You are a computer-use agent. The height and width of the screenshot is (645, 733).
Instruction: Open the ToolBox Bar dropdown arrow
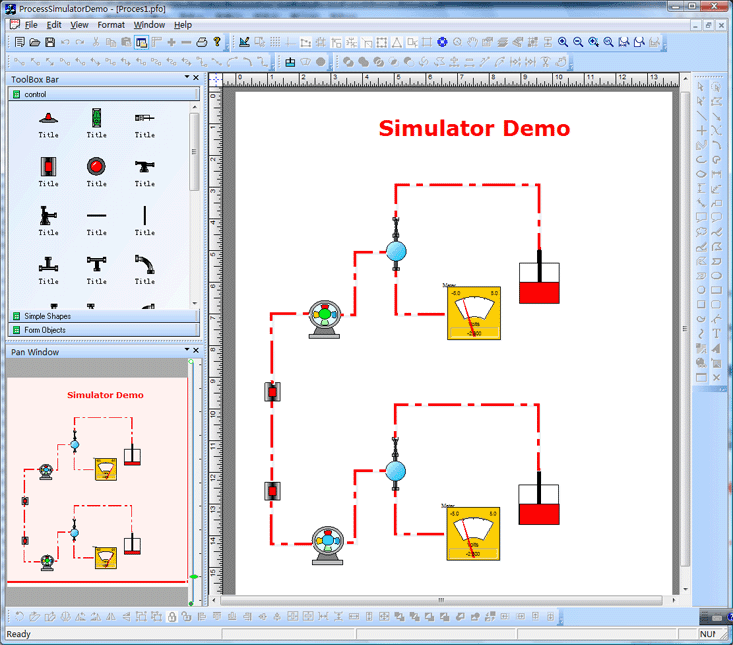point(187,77)
